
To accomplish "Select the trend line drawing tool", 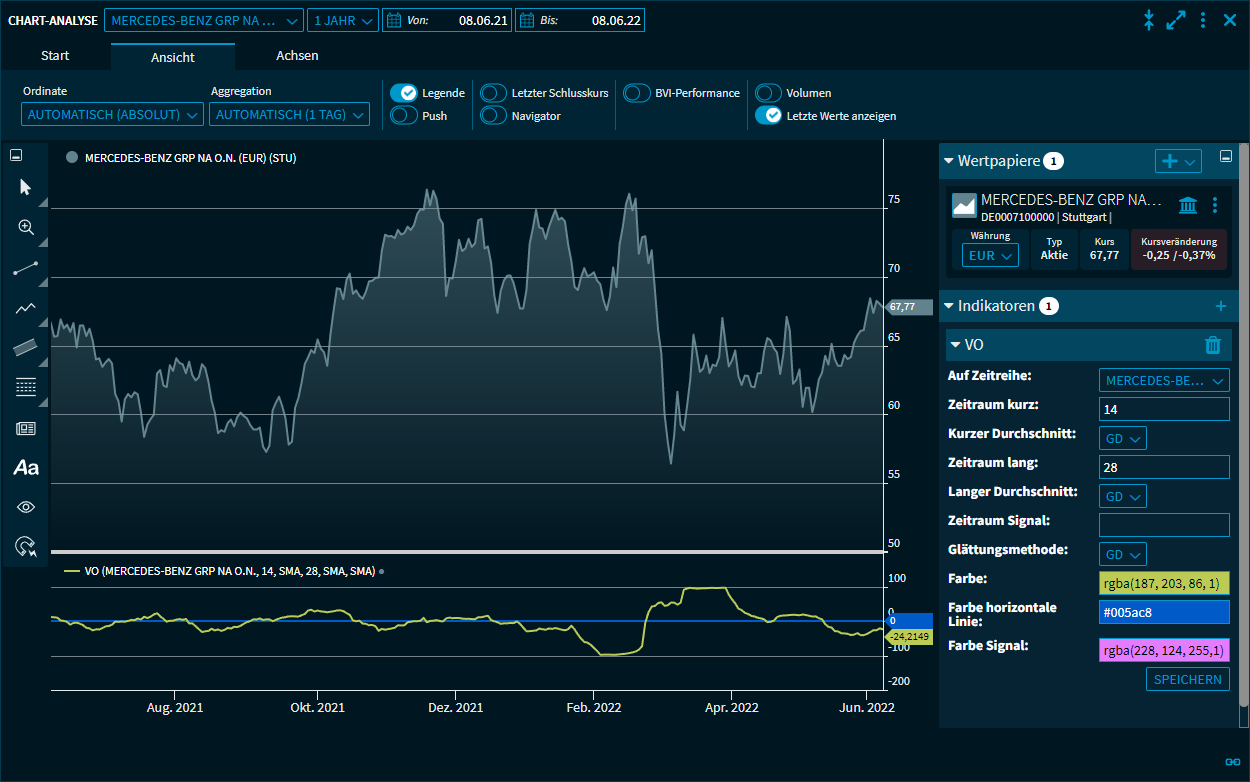I will [x=26, y=268].
